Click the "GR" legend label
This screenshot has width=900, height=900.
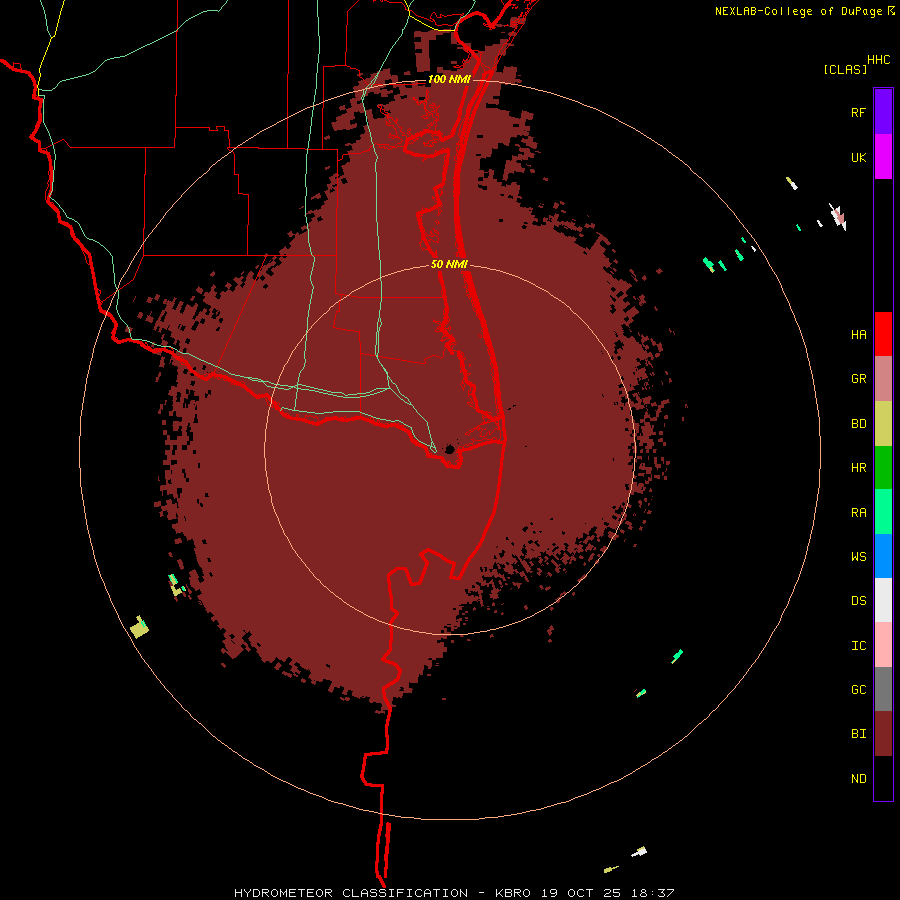point(858,379)
